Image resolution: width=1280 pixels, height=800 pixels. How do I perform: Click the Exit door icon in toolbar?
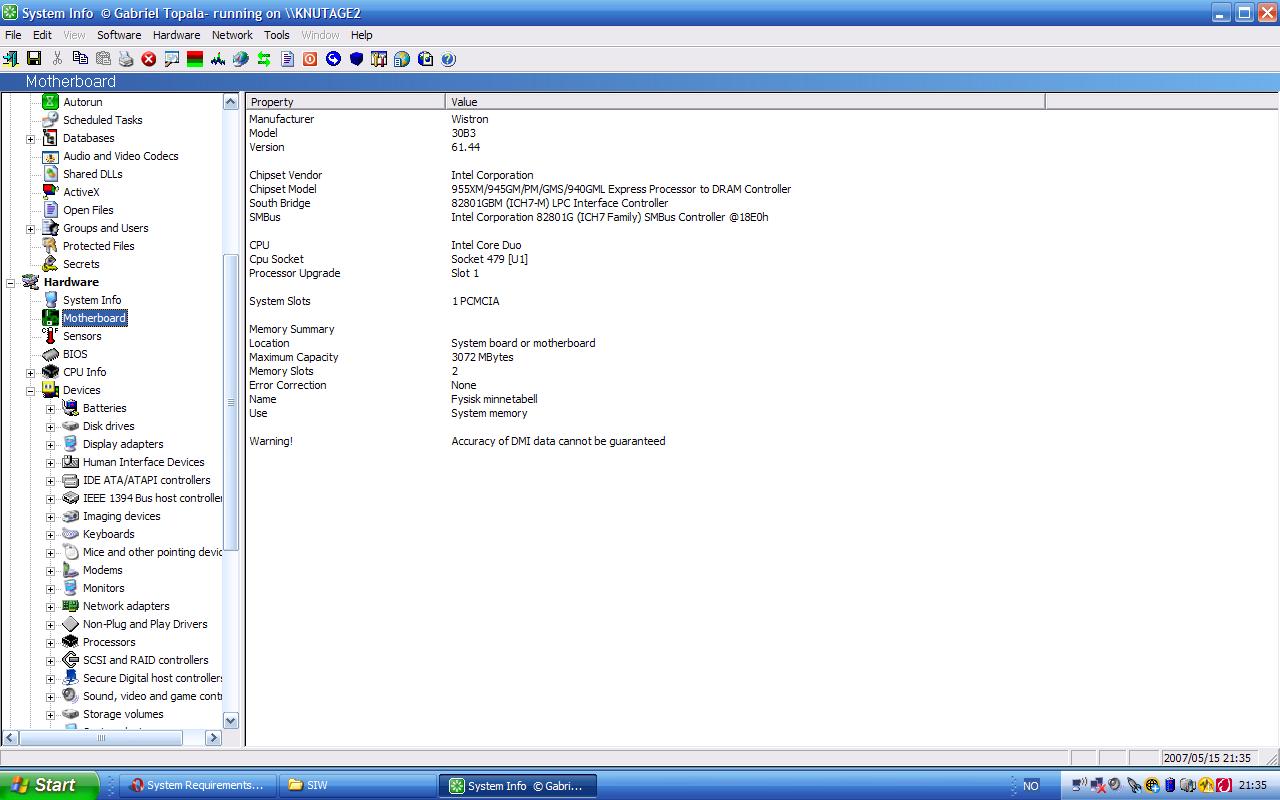[11, 59]
